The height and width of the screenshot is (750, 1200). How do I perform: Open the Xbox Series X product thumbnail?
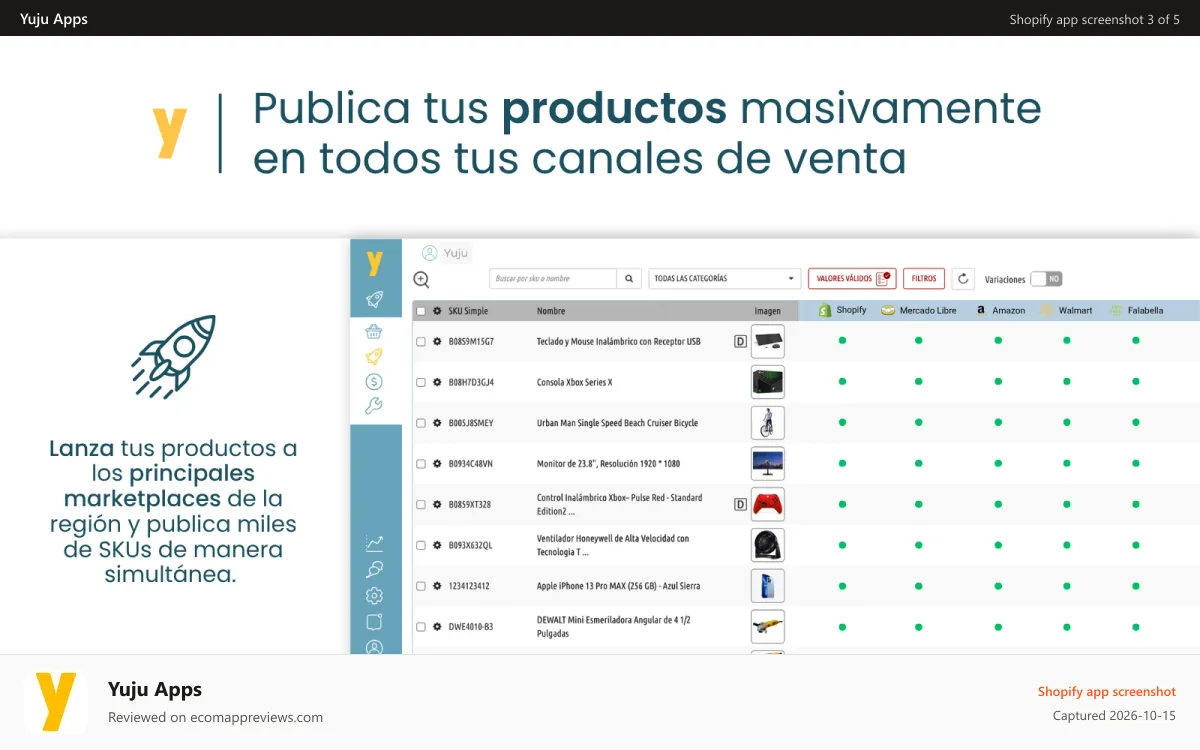pyautogui.click(x=768, y=382)
